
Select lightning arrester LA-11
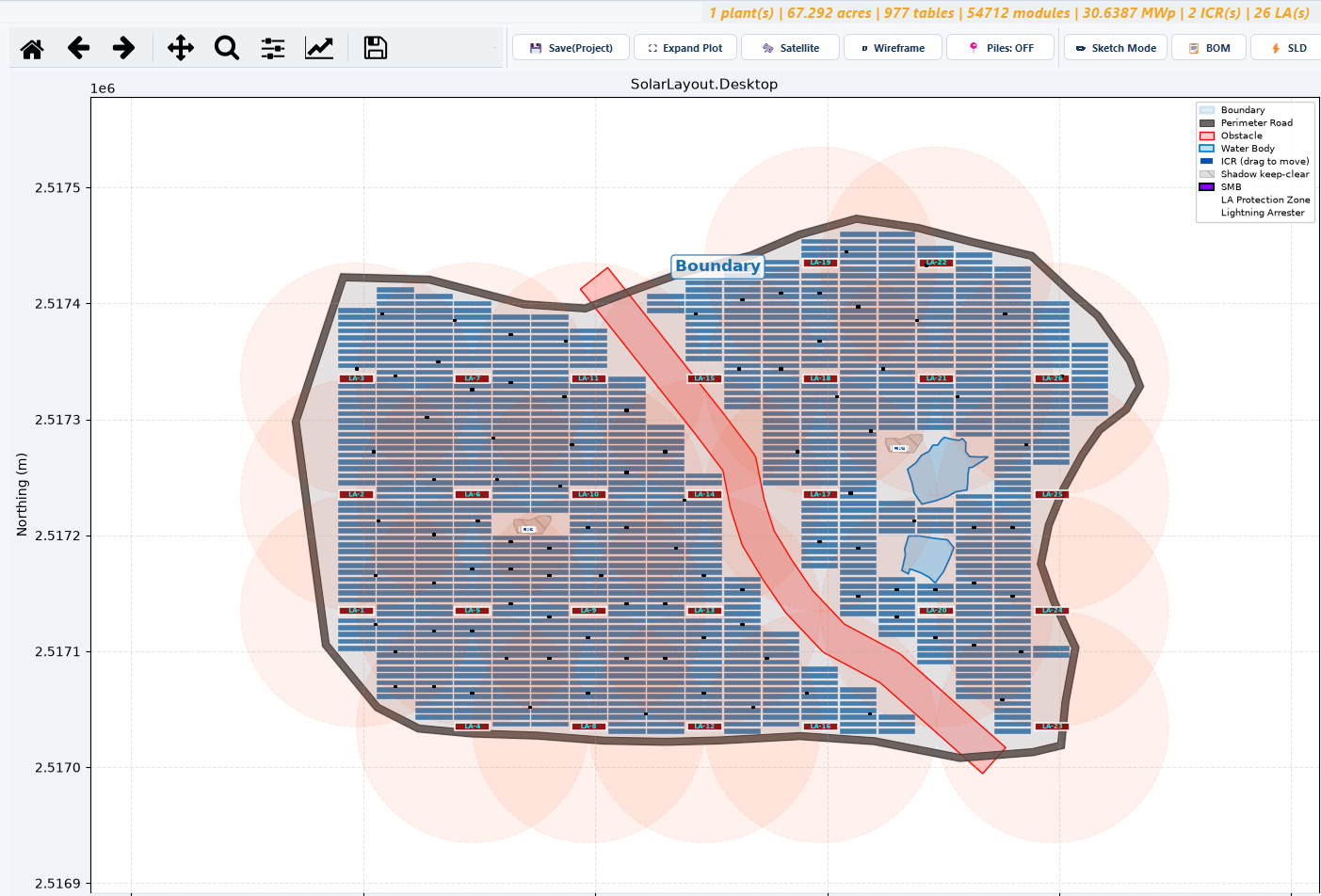[x=588, y=378]
